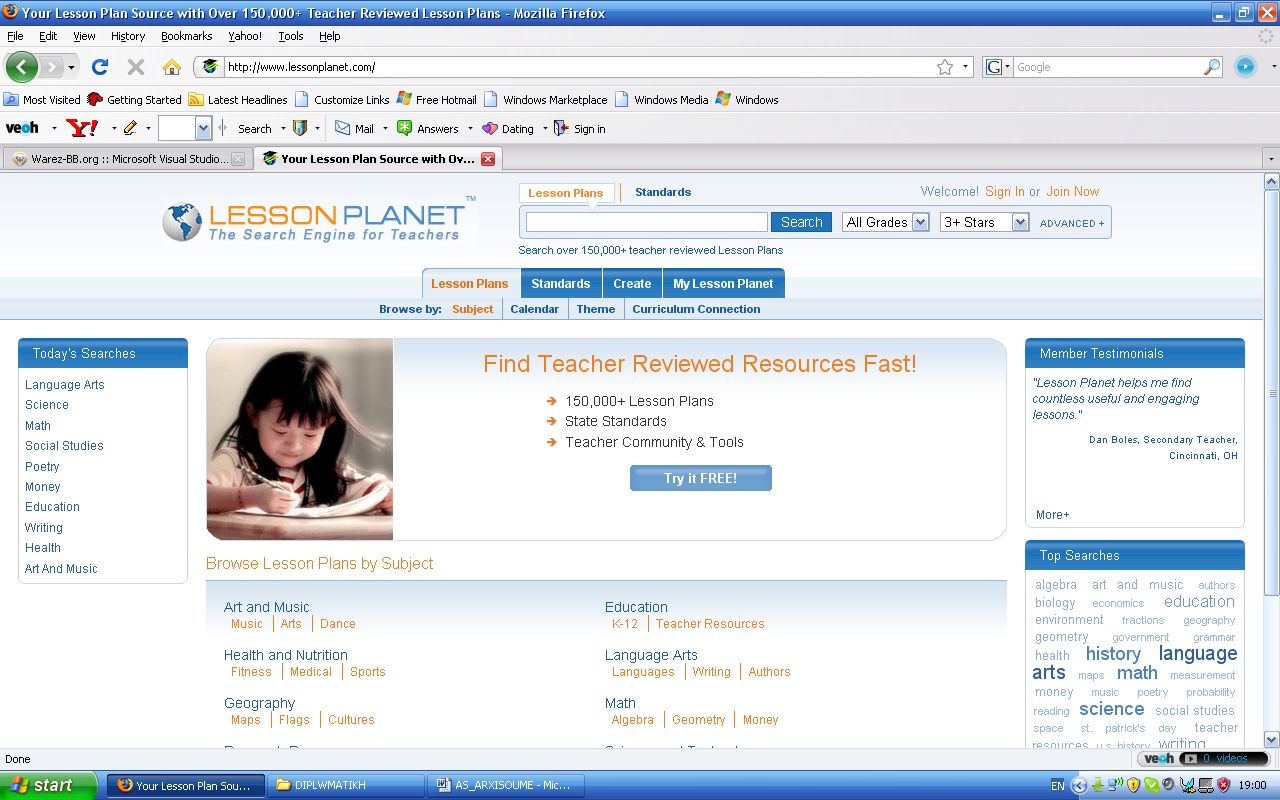Click the Join Now link
Image resolution: width=1280 pixels, height=800 pixels.
[1073, 192]
